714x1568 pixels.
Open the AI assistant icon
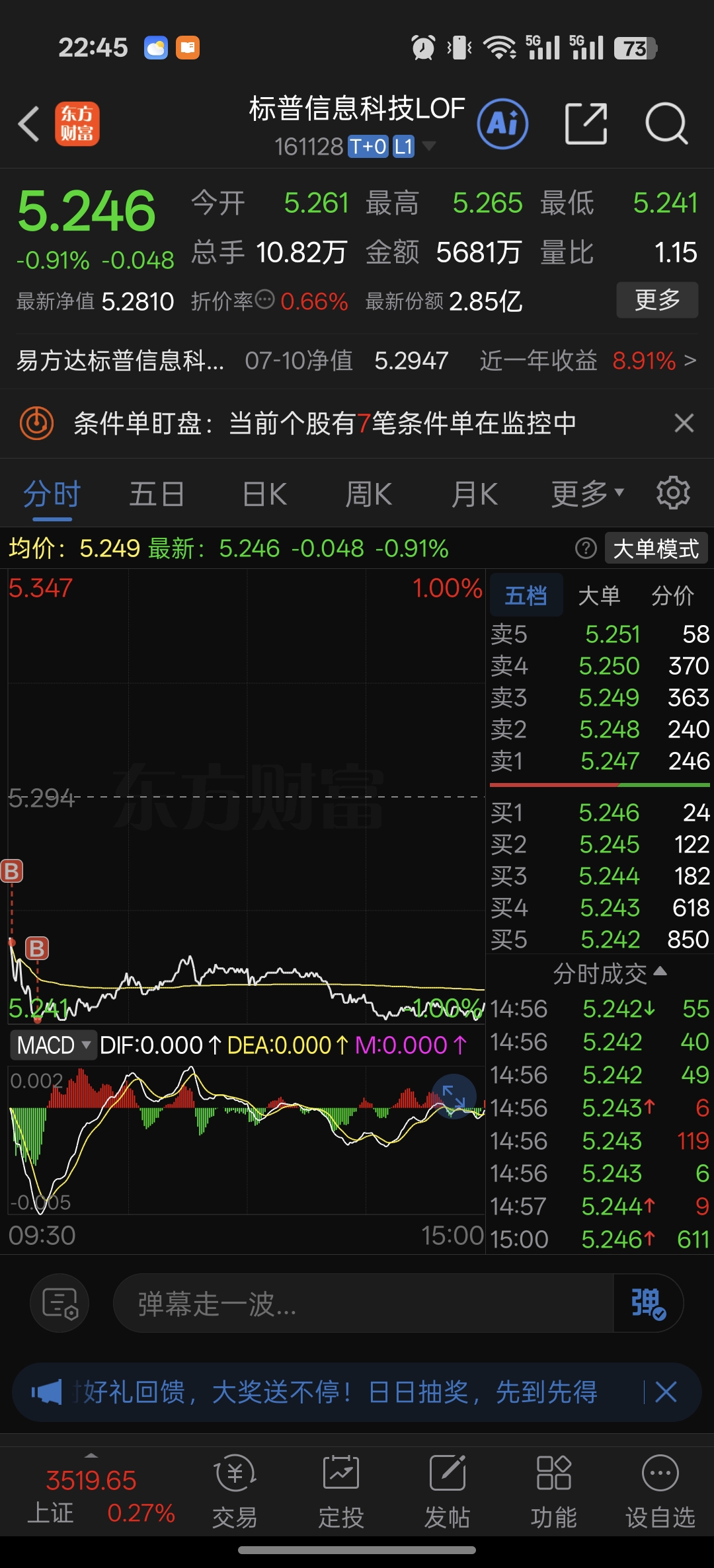click(x=502, y=124)
